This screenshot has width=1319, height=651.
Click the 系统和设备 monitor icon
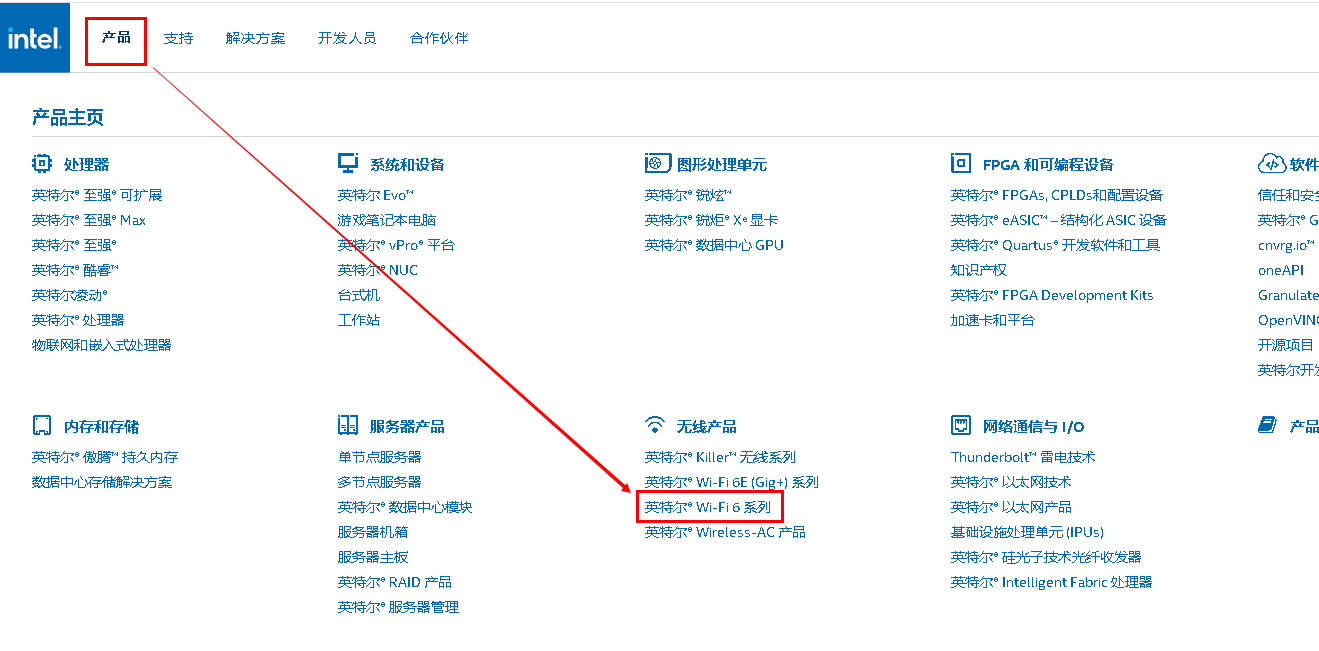348,164
